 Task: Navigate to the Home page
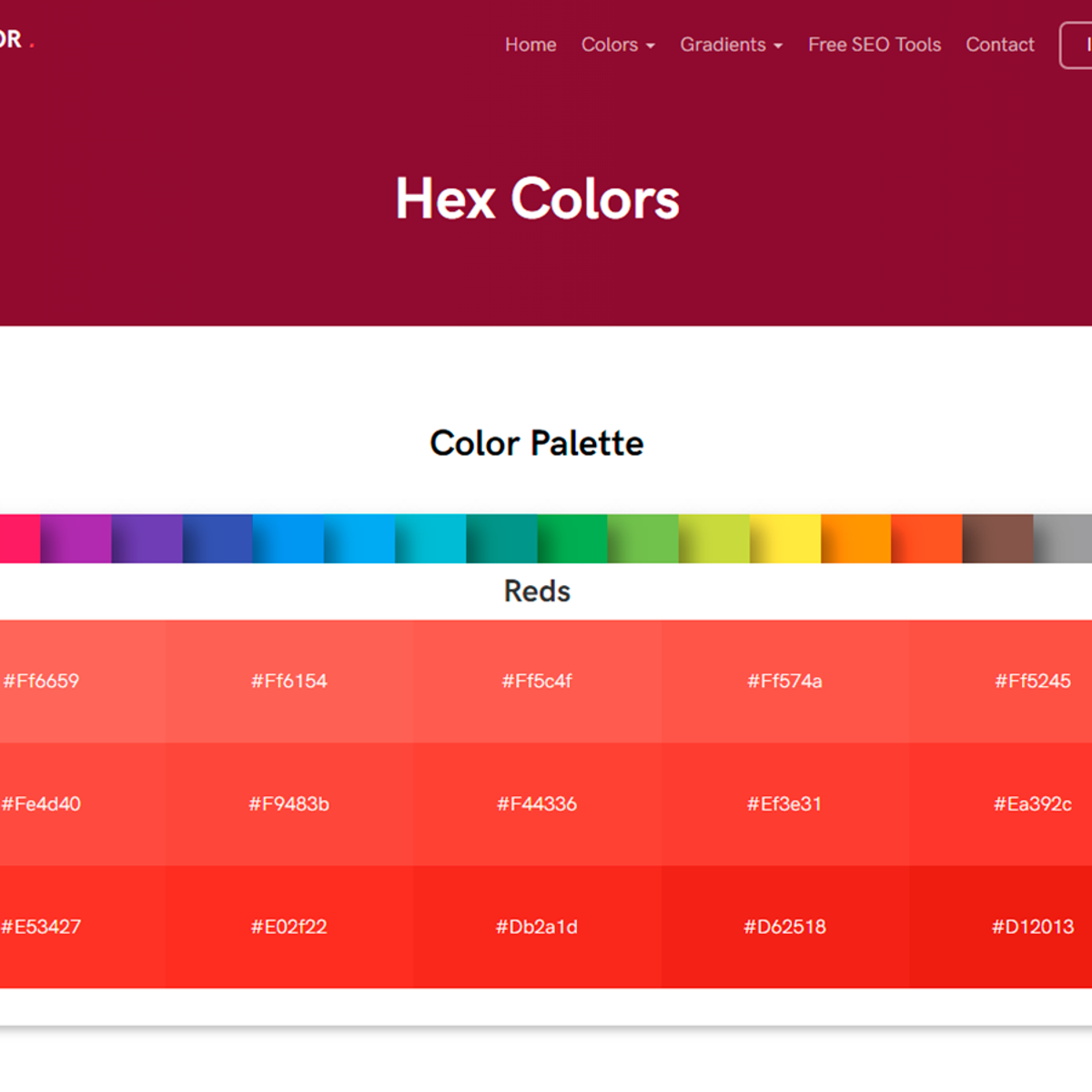pyautogui.click(x=531, y=45)
